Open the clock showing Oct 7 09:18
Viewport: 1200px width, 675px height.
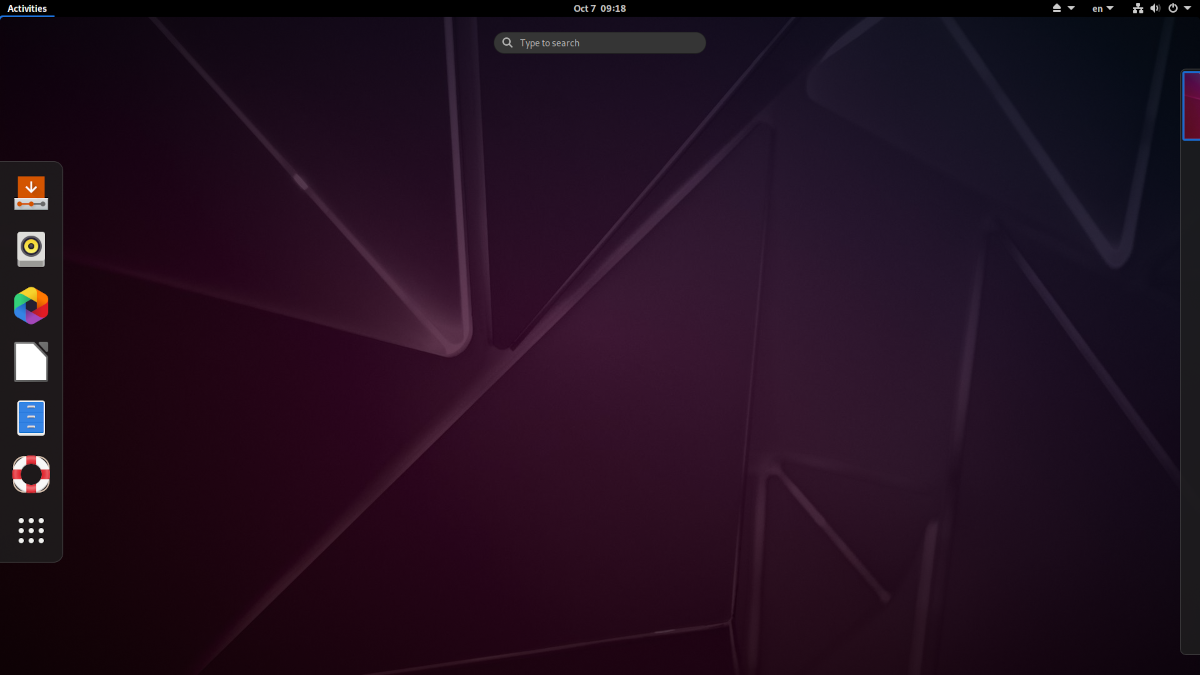(x=600, y=8)
